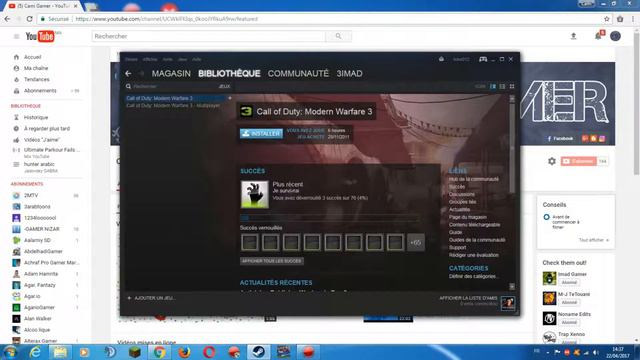640x360 pixels.
Task: Open Steam notifications inbox icon
Action: pos(441,59)
